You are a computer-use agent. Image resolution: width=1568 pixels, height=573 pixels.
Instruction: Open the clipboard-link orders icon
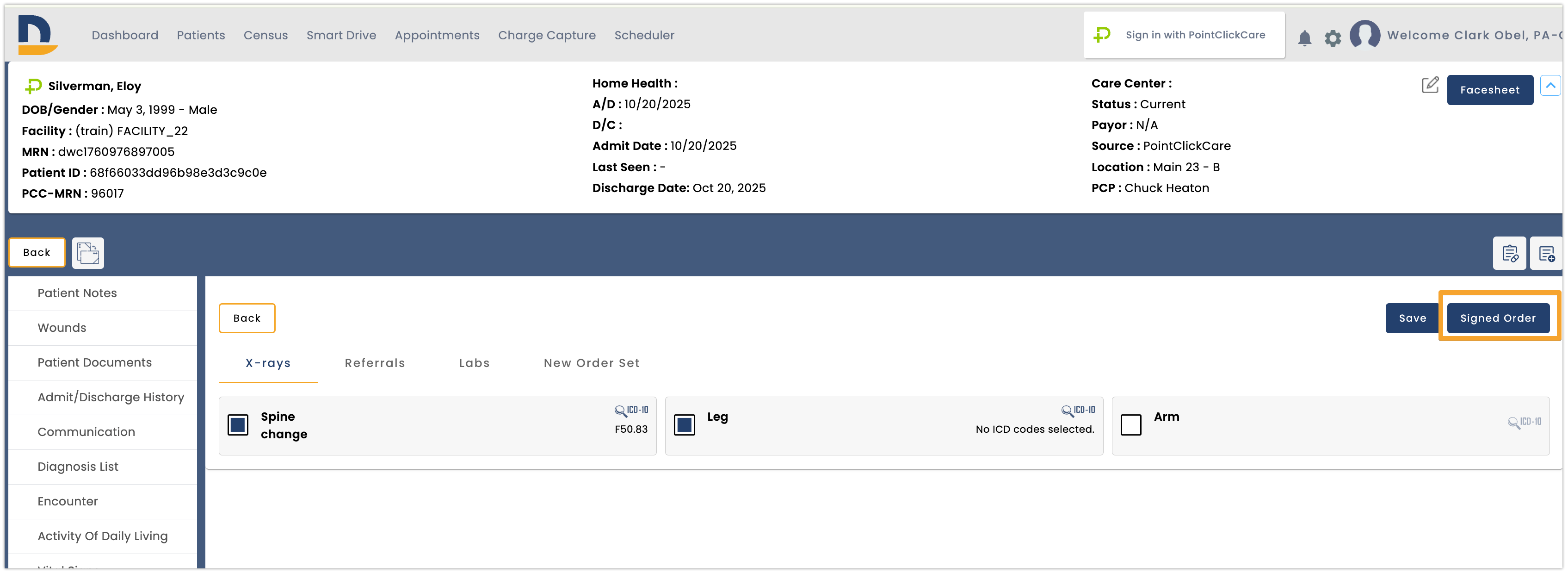1510,253
